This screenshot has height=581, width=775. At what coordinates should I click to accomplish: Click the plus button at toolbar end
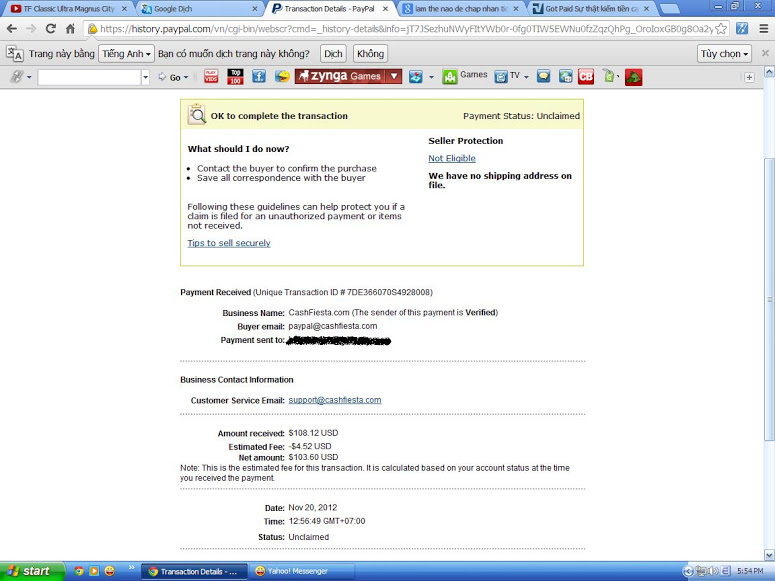[x=749, y=77]
